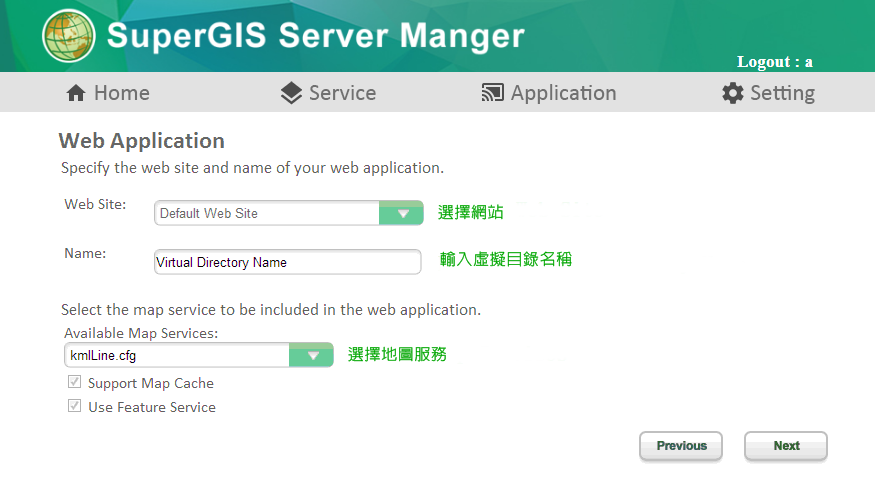
Task: Select the Default Web Site combo box
Action: point(289,213)
